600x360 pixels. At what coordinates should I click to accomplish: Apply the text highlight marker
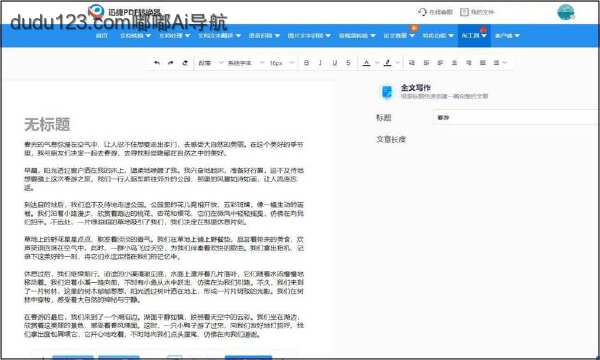[x=388, y=63]
